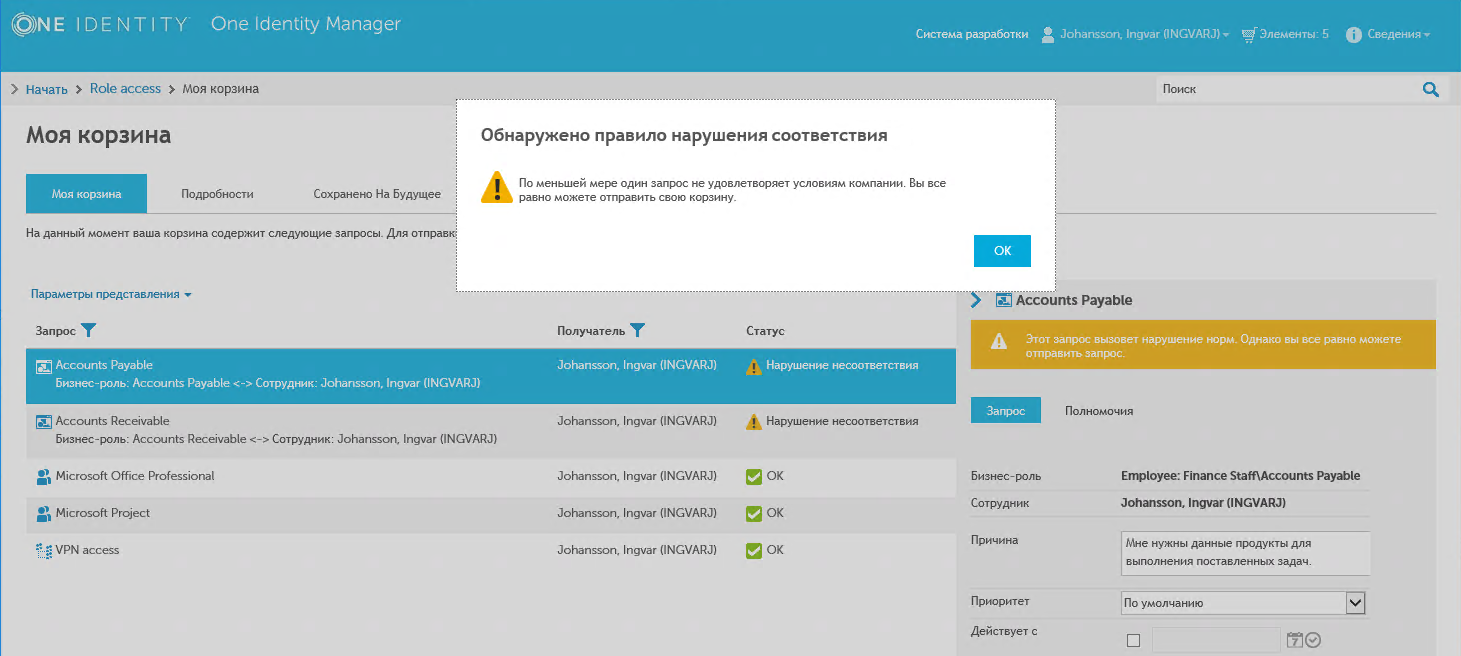This screenshot has width=1461, height=656.
Task: Select the VPN access request
Action: click(x=87, y=550)
